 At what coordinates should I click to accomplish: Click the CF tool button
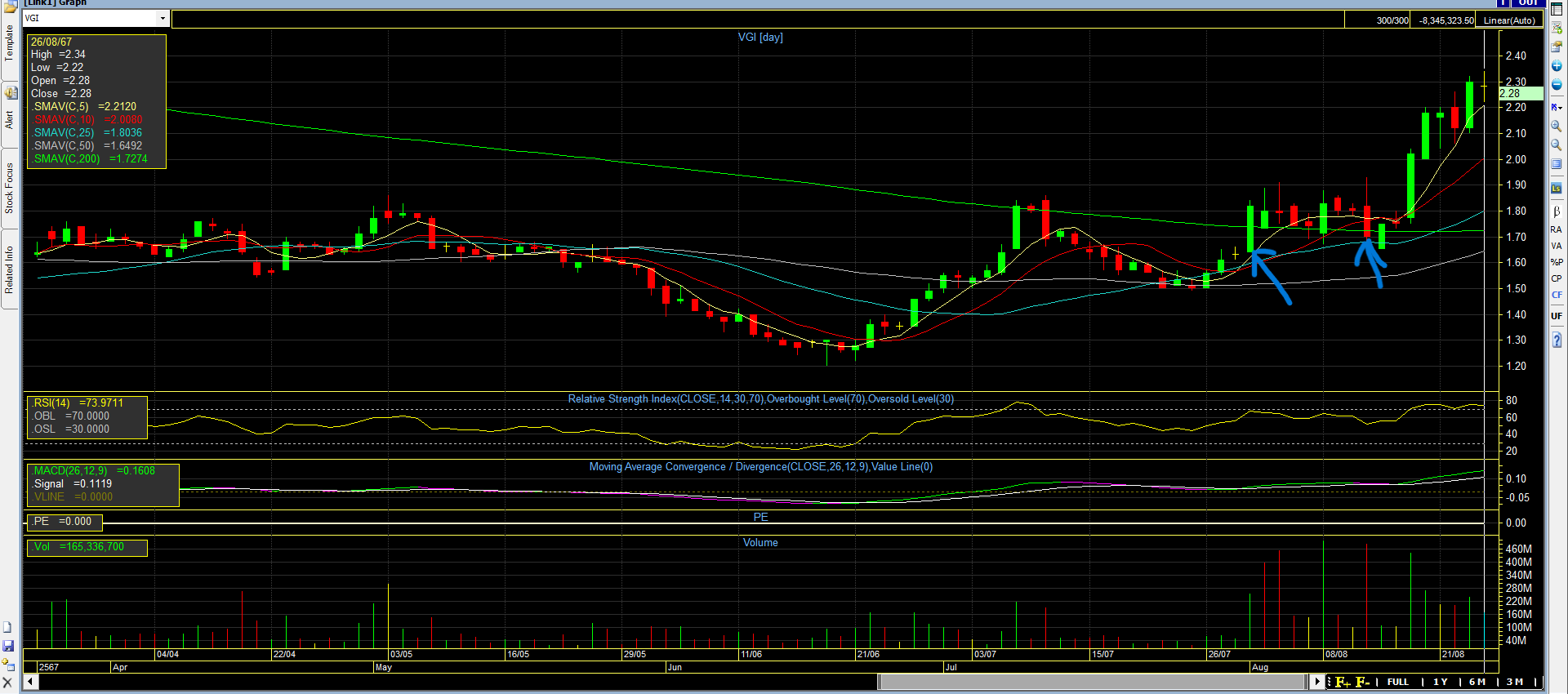coord(1557,295)
